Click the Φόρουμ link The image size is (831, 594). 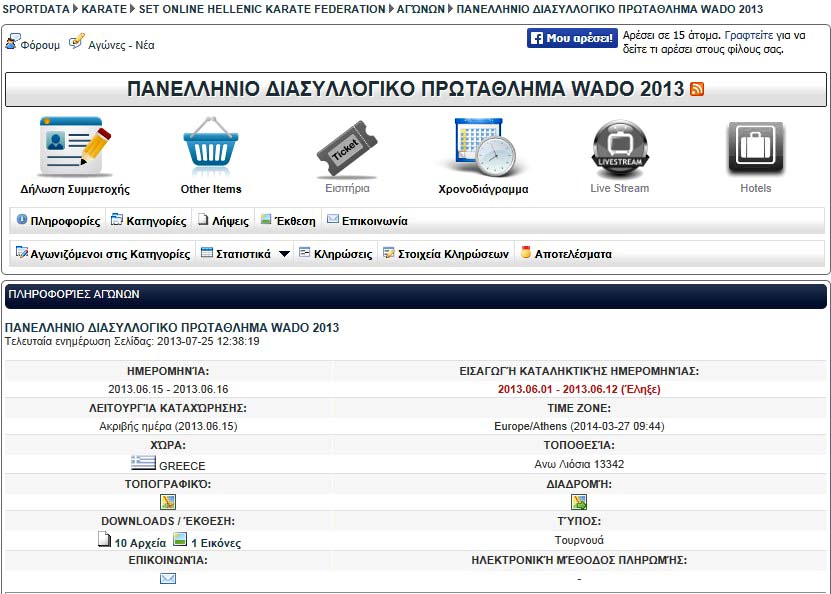(x=32, y=44)
